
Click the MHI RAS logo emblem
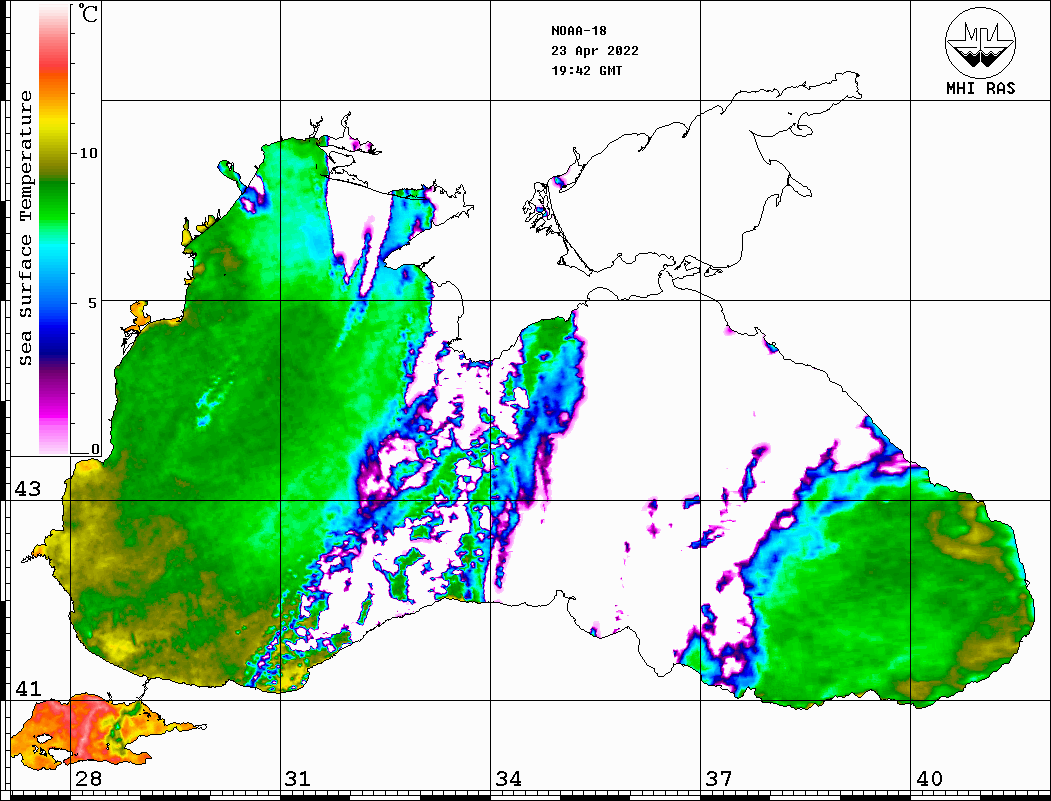point(980,42)
